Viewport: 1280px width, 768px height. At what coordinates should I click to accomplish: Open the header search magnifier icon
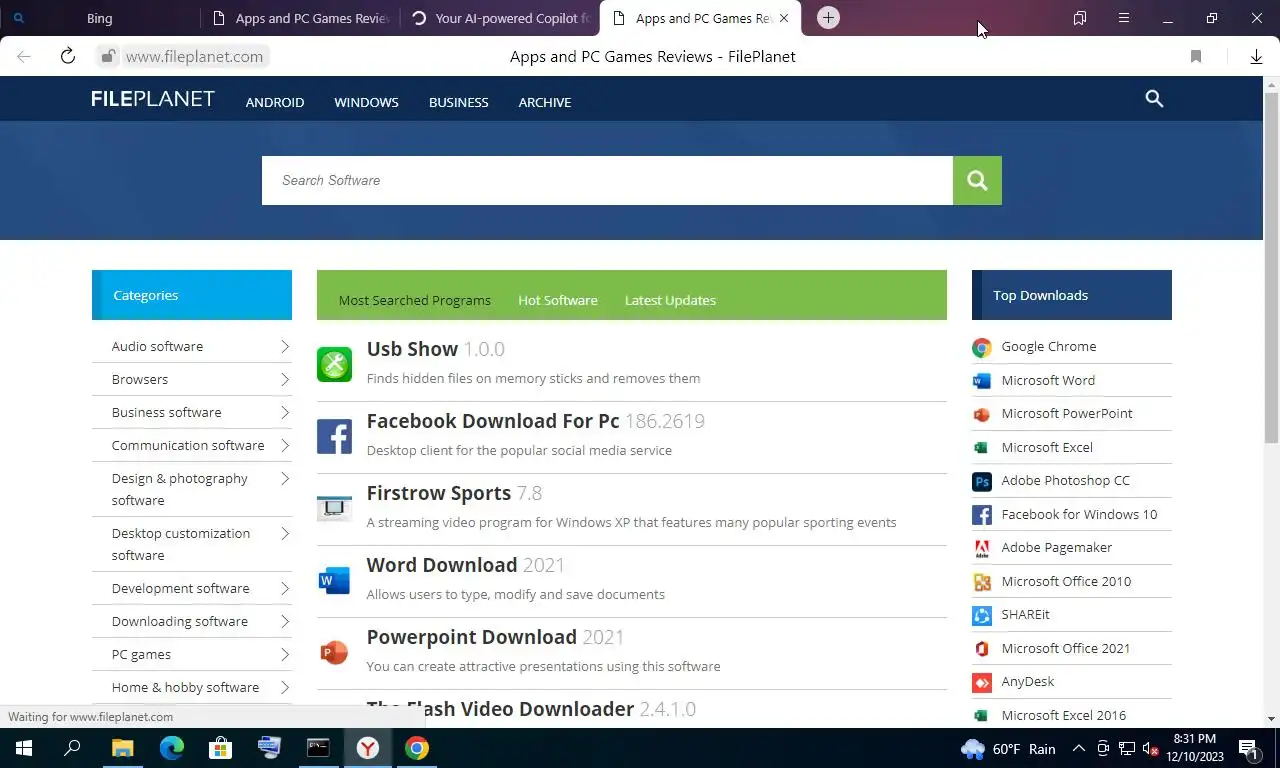pos(1154,98)
